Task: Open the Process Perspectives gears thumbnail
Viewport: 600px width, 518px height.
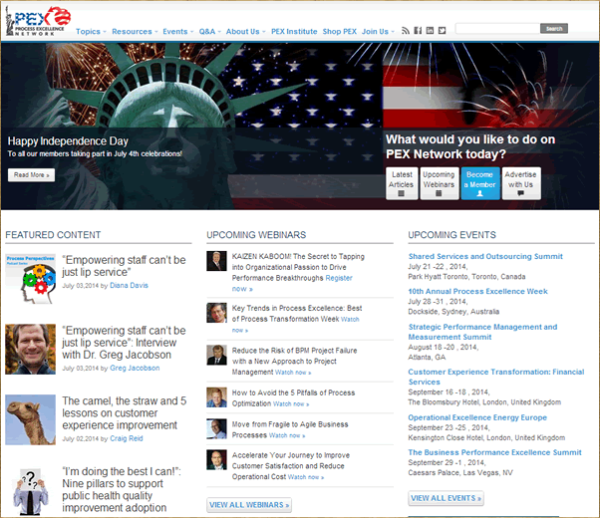Action: tap(31, 279)
